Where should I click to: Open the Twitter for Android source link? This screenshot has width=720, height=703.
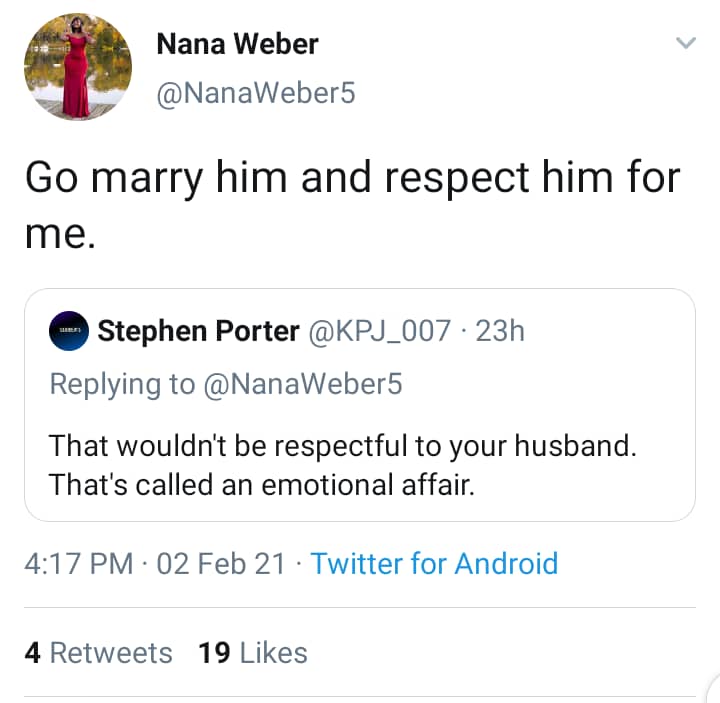coord(433,563)
